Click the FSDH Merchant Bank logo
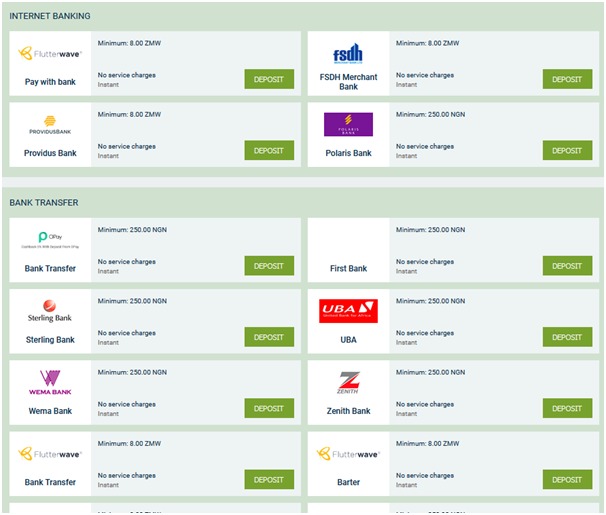Image resolution: width=606 pixels, height=515 pixels. click(348, 54)
